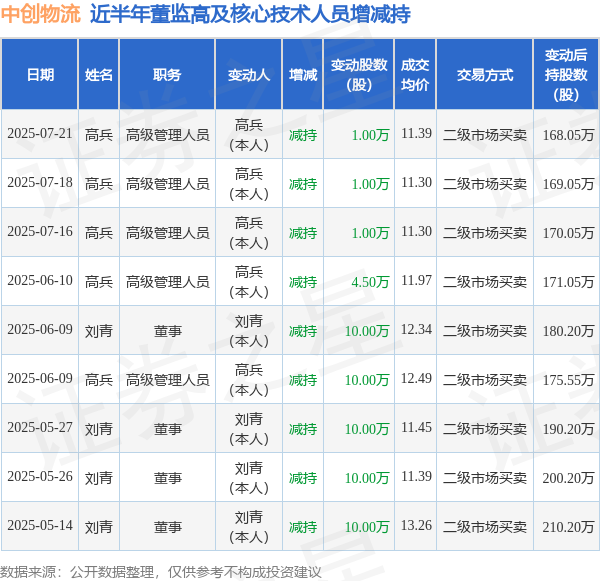Select the 变动后持股数(股) column header
600x581 pixels.
tap(566, 75)
